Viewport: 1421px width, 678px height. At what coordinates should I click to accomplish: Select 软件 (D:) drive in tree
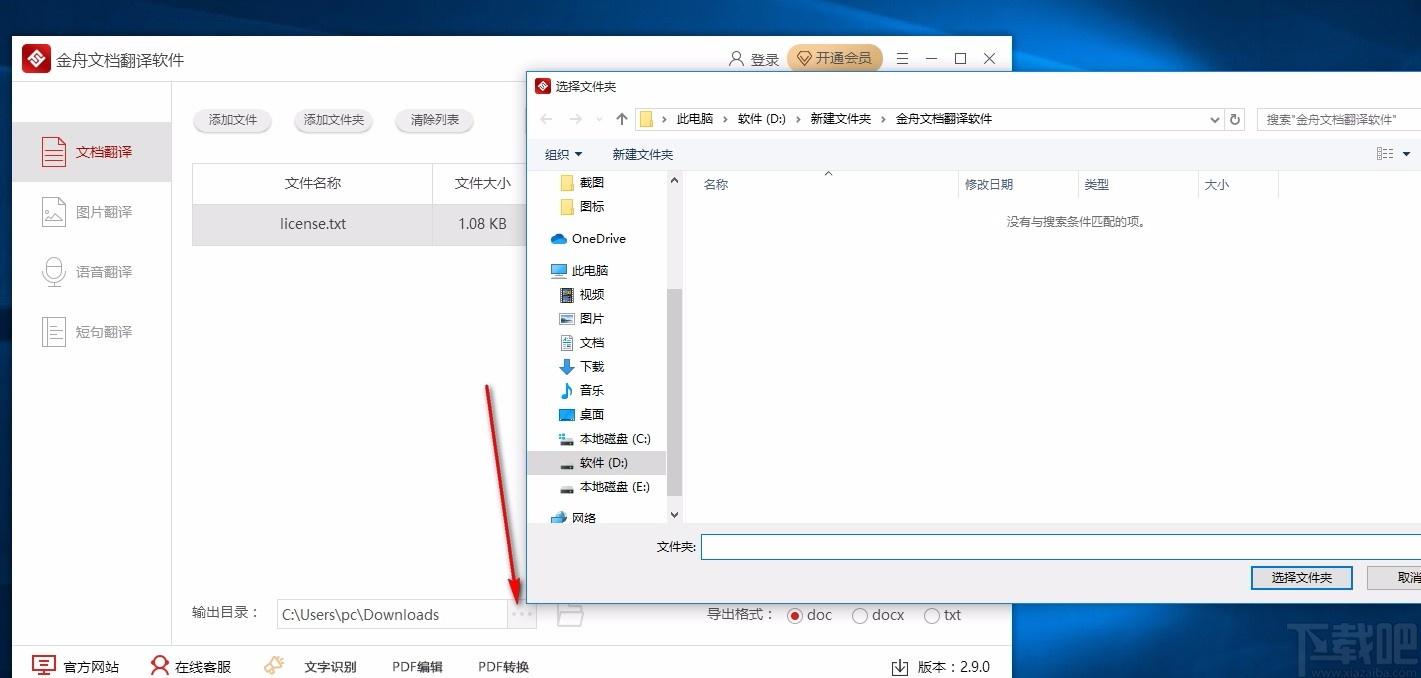(x=596, y=462)
